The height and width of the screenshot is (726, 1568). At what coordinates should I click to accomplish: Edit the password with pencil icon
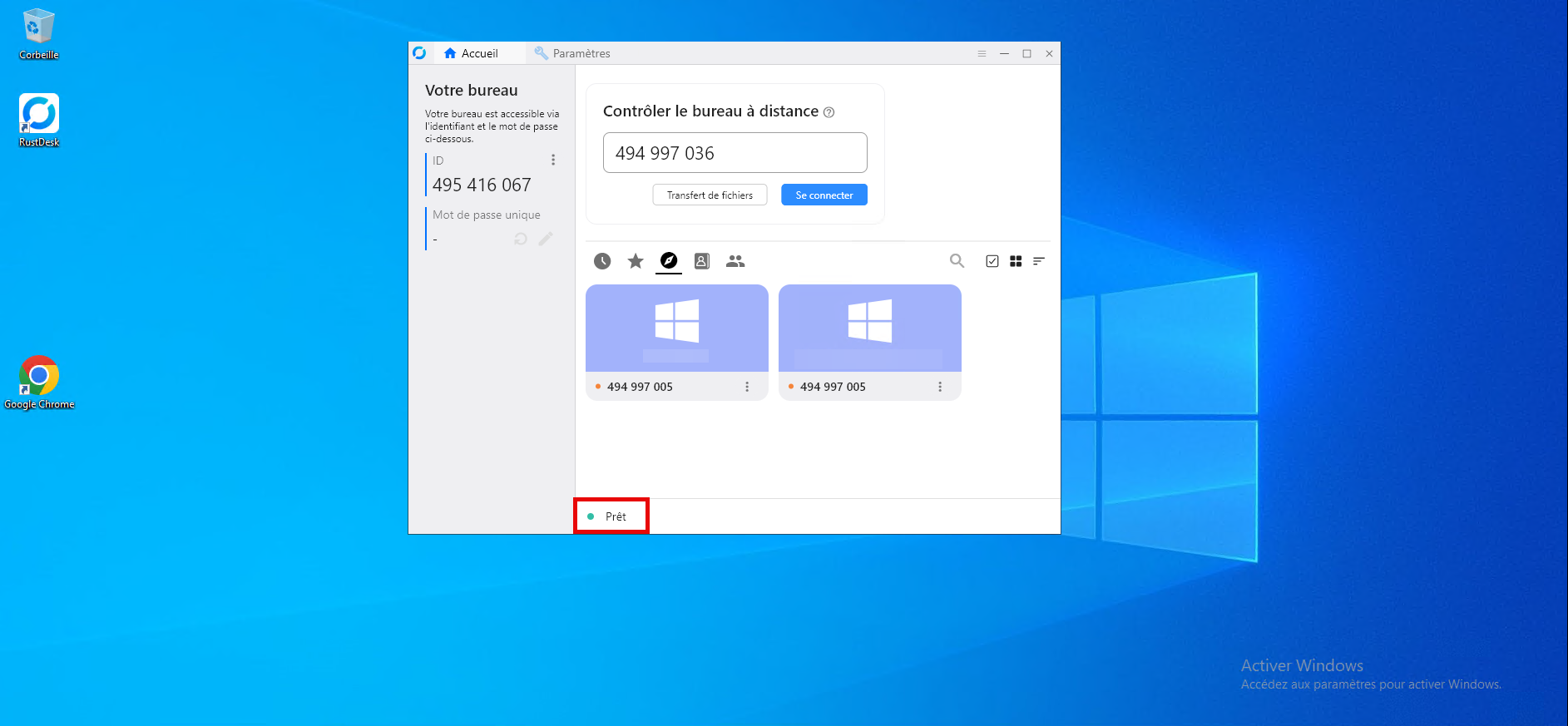click(x=546, y=240)
